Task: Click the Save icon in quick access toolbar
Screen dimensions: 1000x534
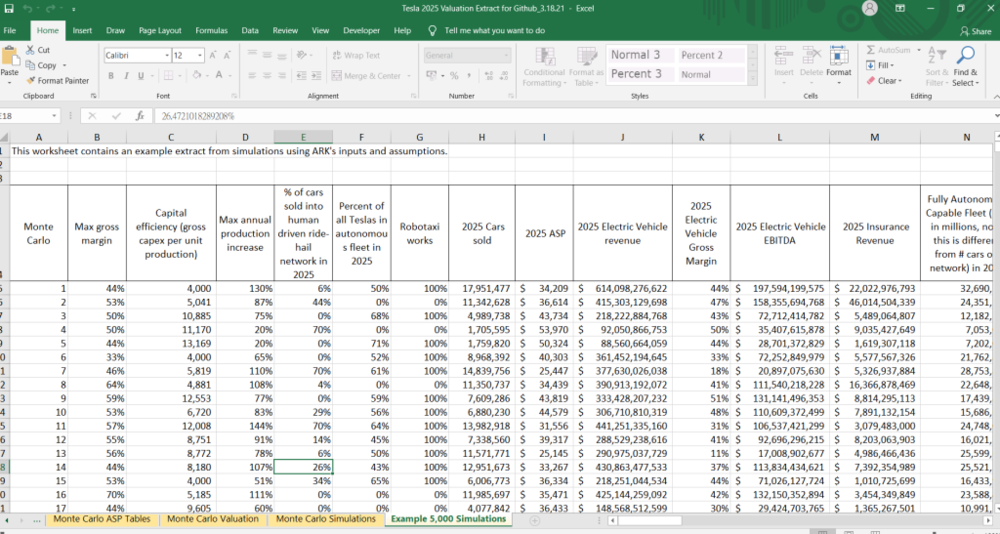Action: click(11, 8)
